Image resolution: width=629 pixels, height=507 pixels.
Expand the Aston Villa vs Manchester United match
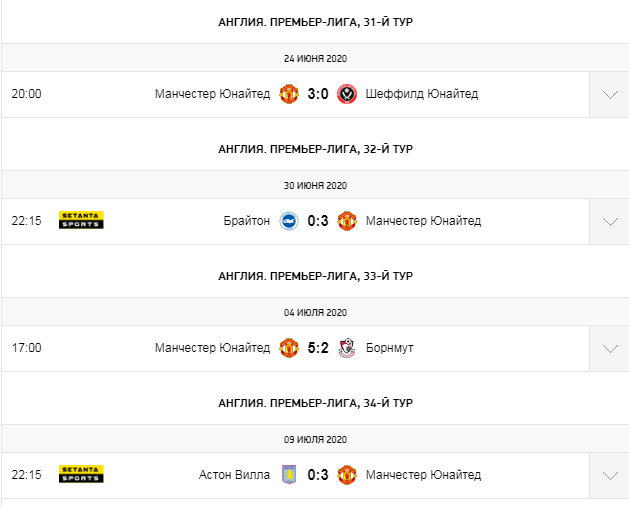pyautogui.click(x=609, y=475)
